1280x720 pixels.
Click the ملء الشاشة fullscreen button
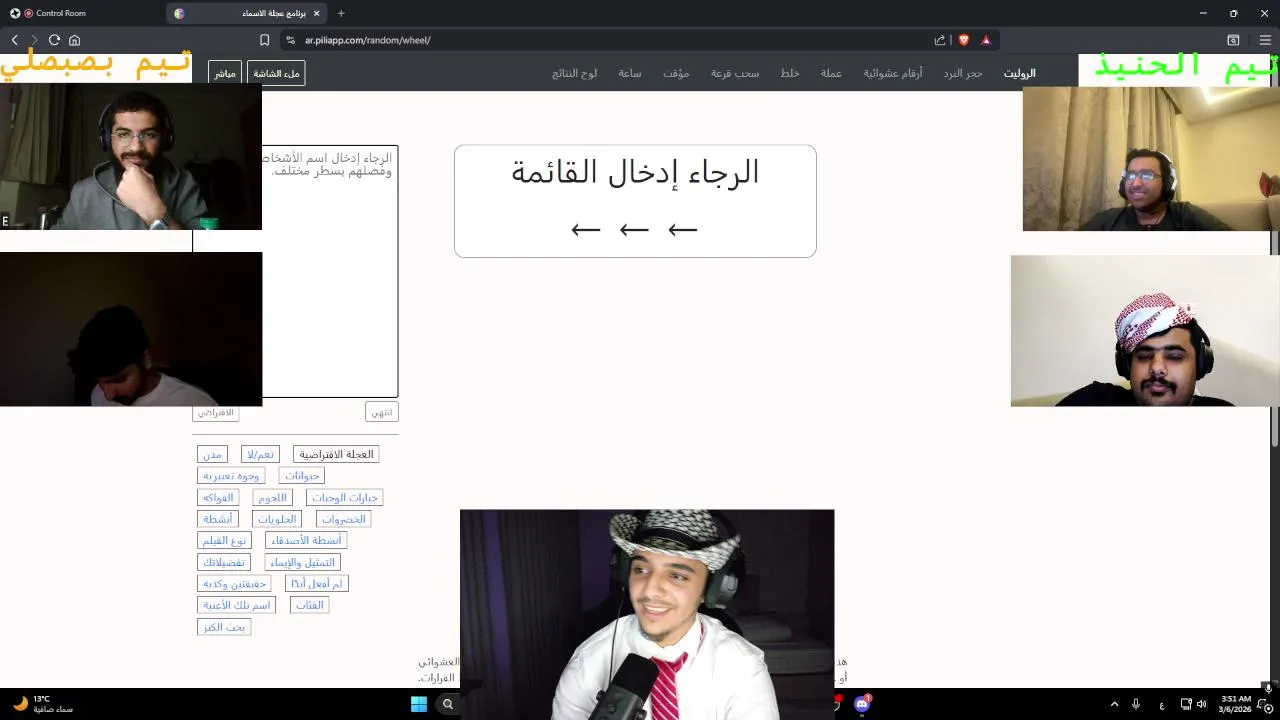pyautogui.click(x=276, y=73)
